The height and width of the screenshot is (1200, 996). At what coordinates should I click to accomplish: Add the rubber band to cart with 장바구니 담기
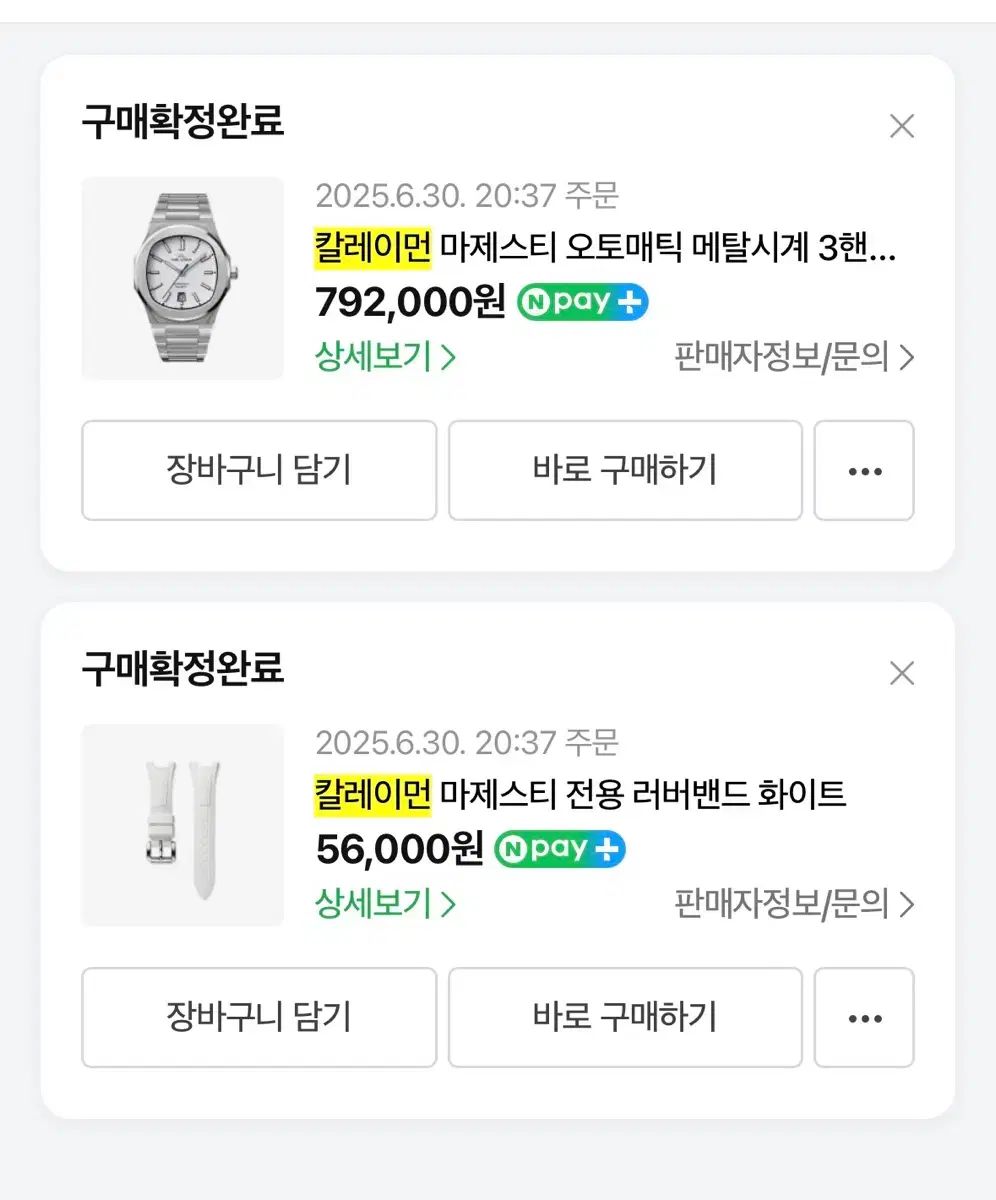click(259, 1018)
